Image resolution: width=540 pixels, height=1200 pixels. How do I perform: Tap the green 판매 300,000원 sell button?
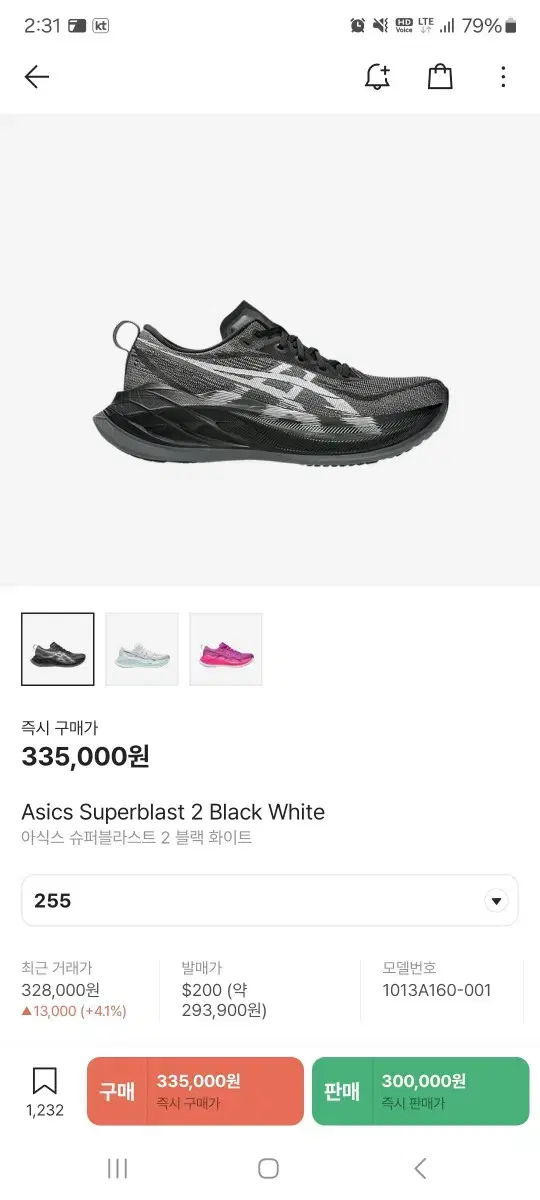click(x=421, y=1091)
